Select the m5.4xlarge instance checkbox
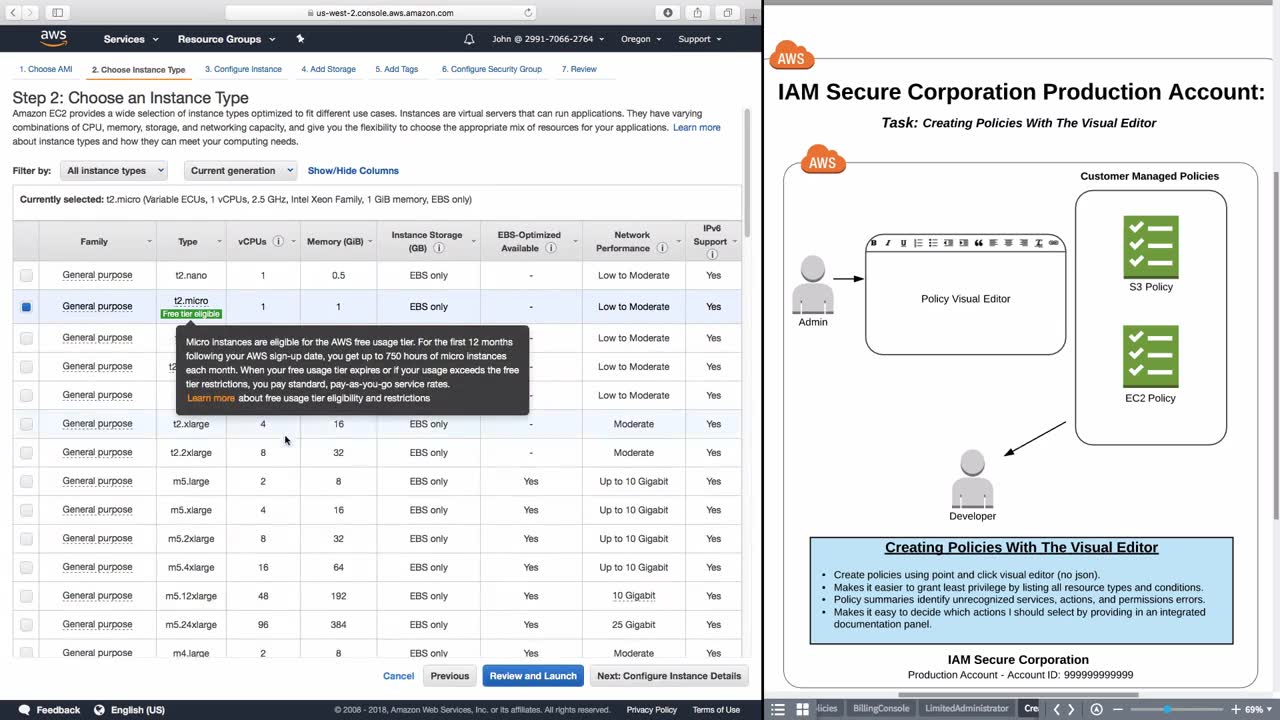Viewport: 1280px width, 720px height. 26,568
